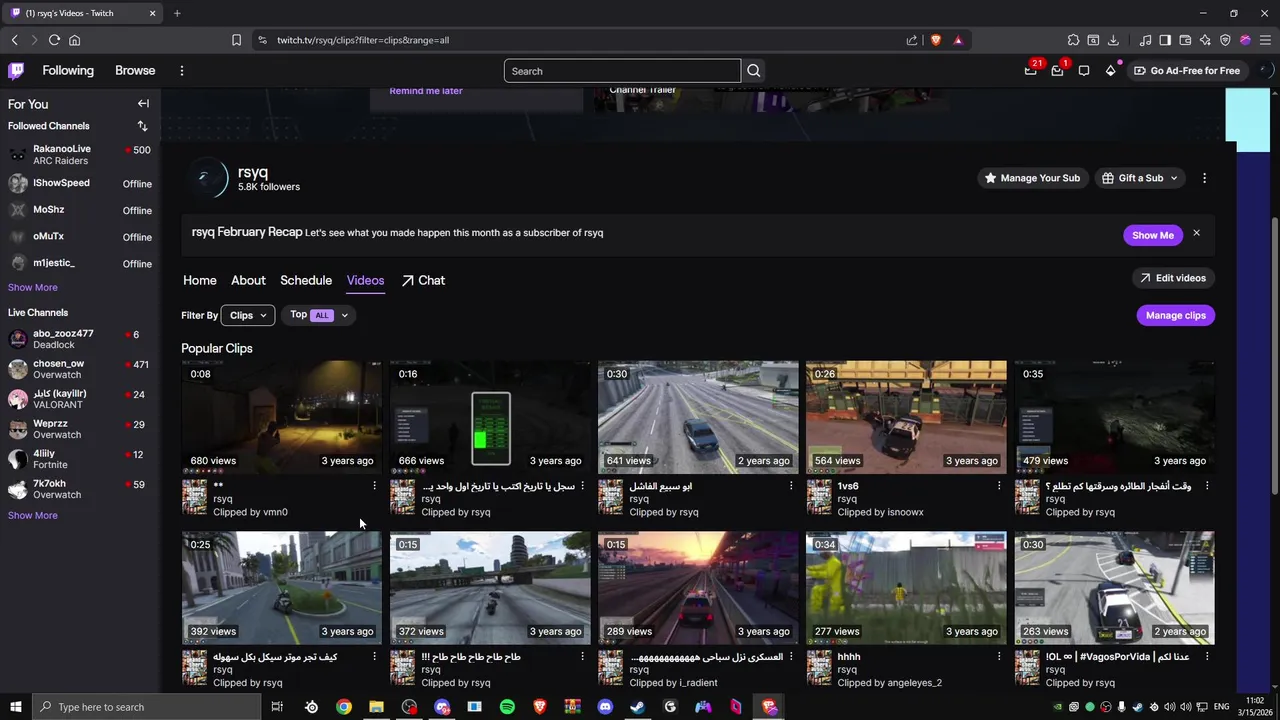Open Steam from the taskbar
This screenshot has width=1280, height=720.
(637, 707)
